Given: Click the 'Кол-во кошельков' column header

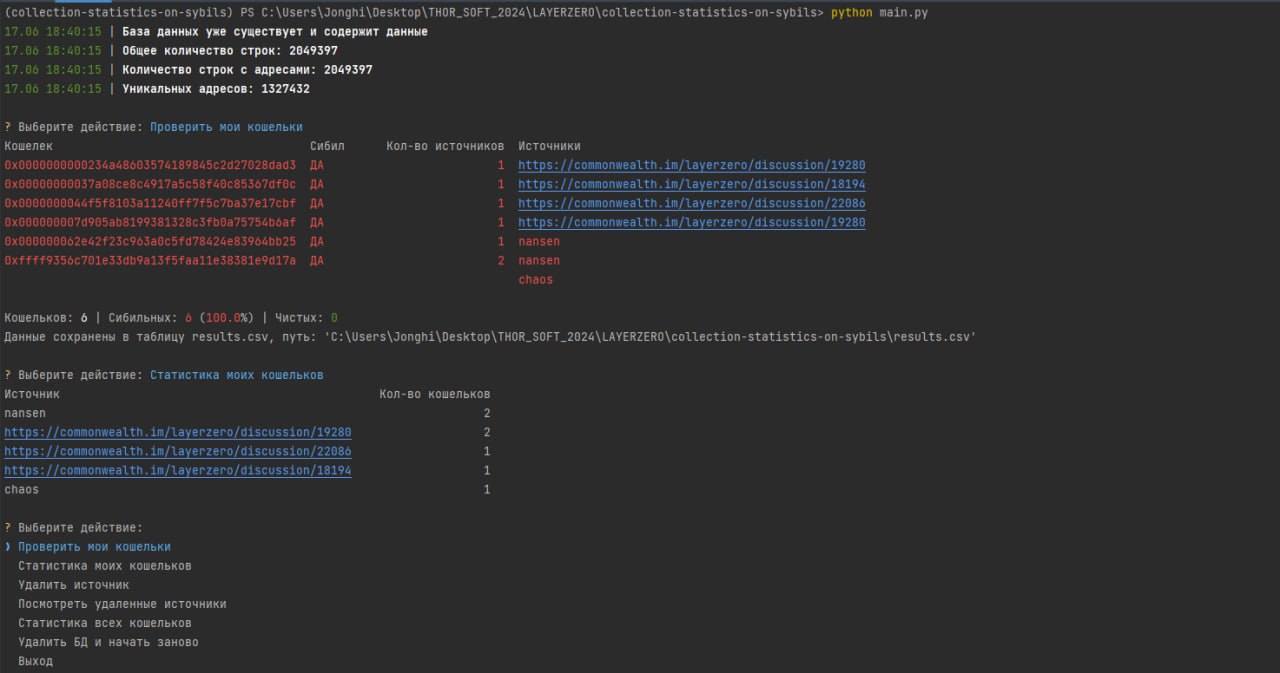Looking at the screenshot, I should click(435, 394).
